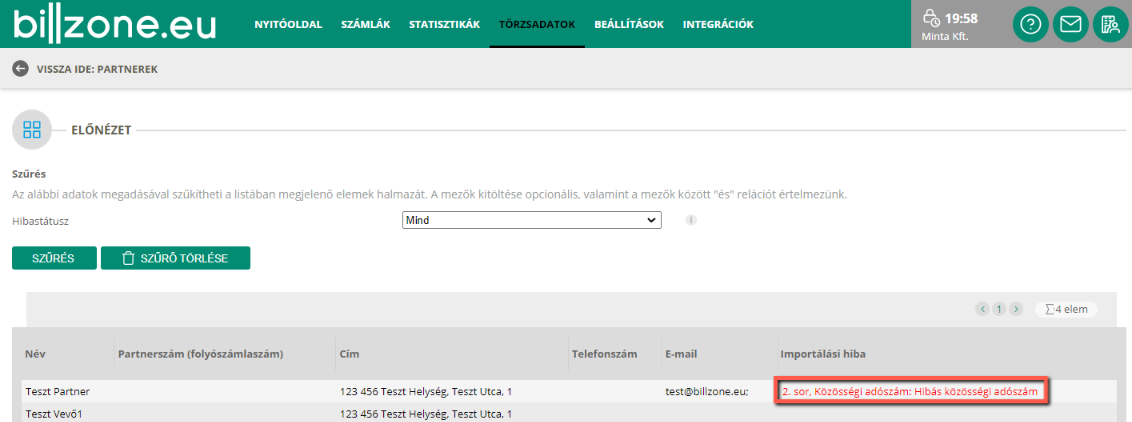Viewport: 1132px width, 422px height.
Task: Click the Minta Kft. company name
Action: point(944,35)
